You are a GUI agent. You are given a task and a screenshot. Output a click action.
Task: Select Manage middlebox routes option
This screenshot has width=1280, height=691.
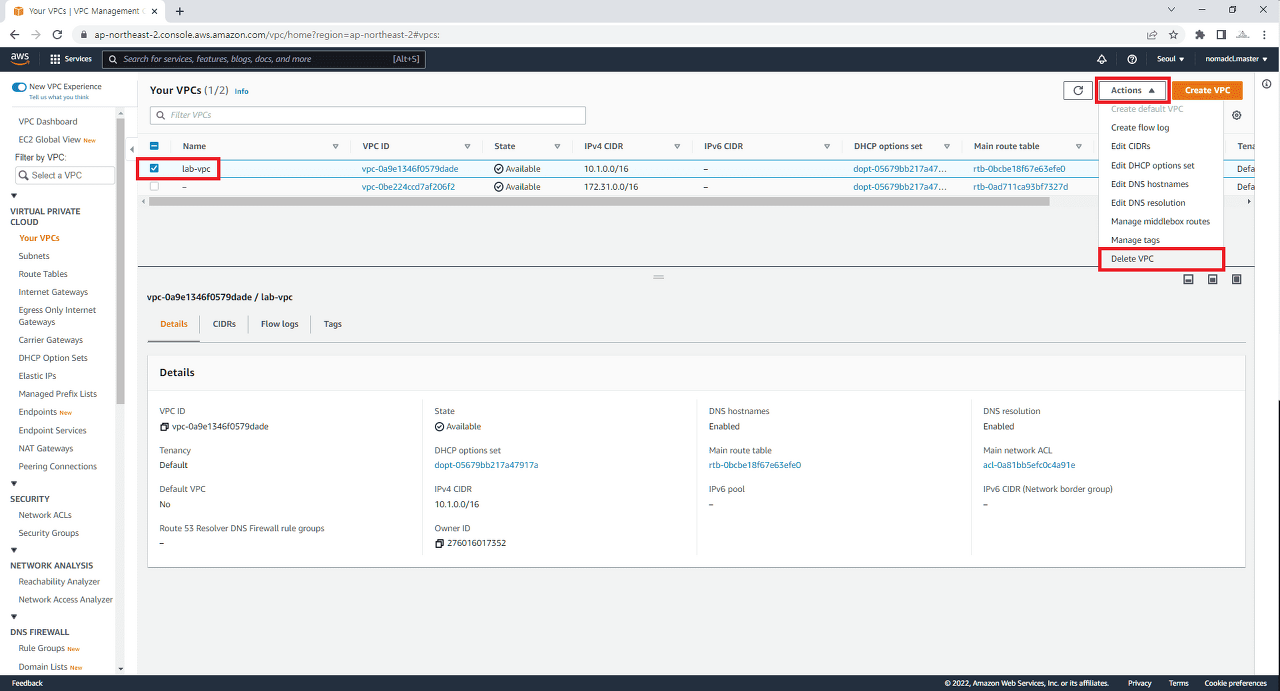(x=1161, y=221)
